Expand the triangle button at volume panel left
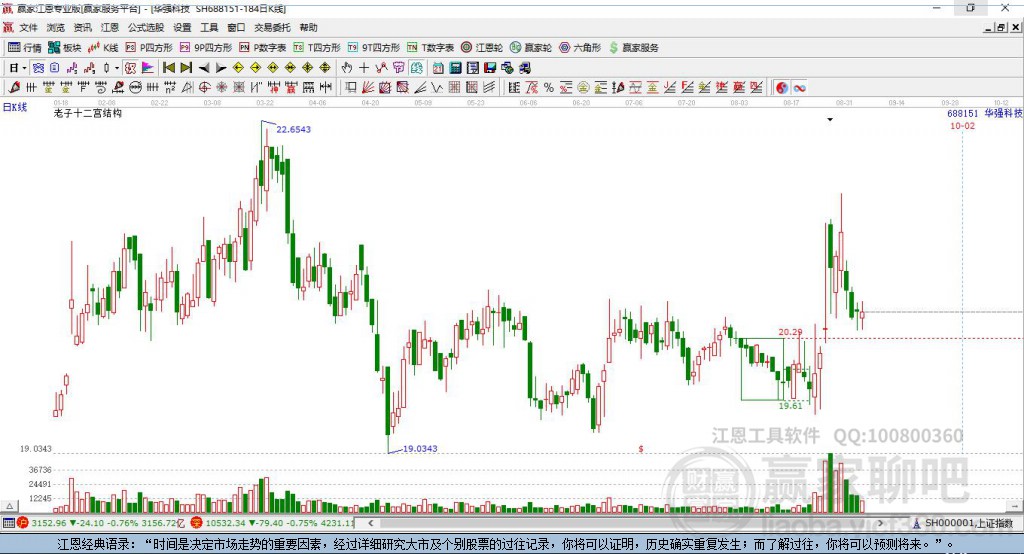The height and width of the screenshot is (554, 1024). (9, 506)
